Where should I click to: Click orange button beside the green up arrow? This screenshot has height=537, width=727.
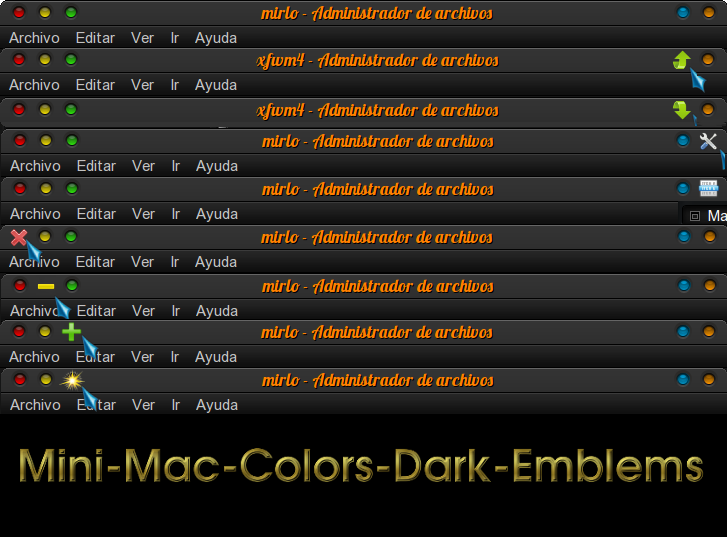click(x=708, y=59)
